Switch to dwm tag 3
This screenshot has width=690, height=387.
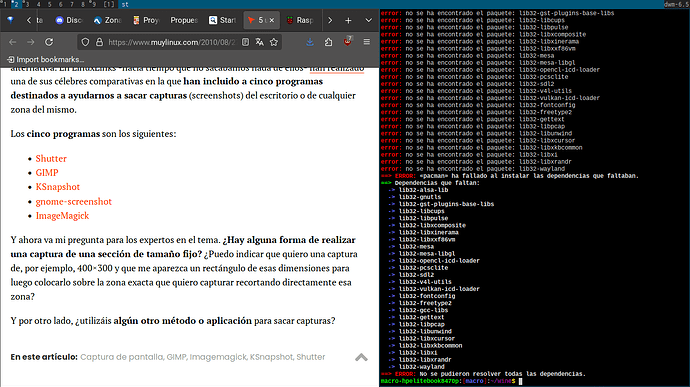tap(27, 4)
